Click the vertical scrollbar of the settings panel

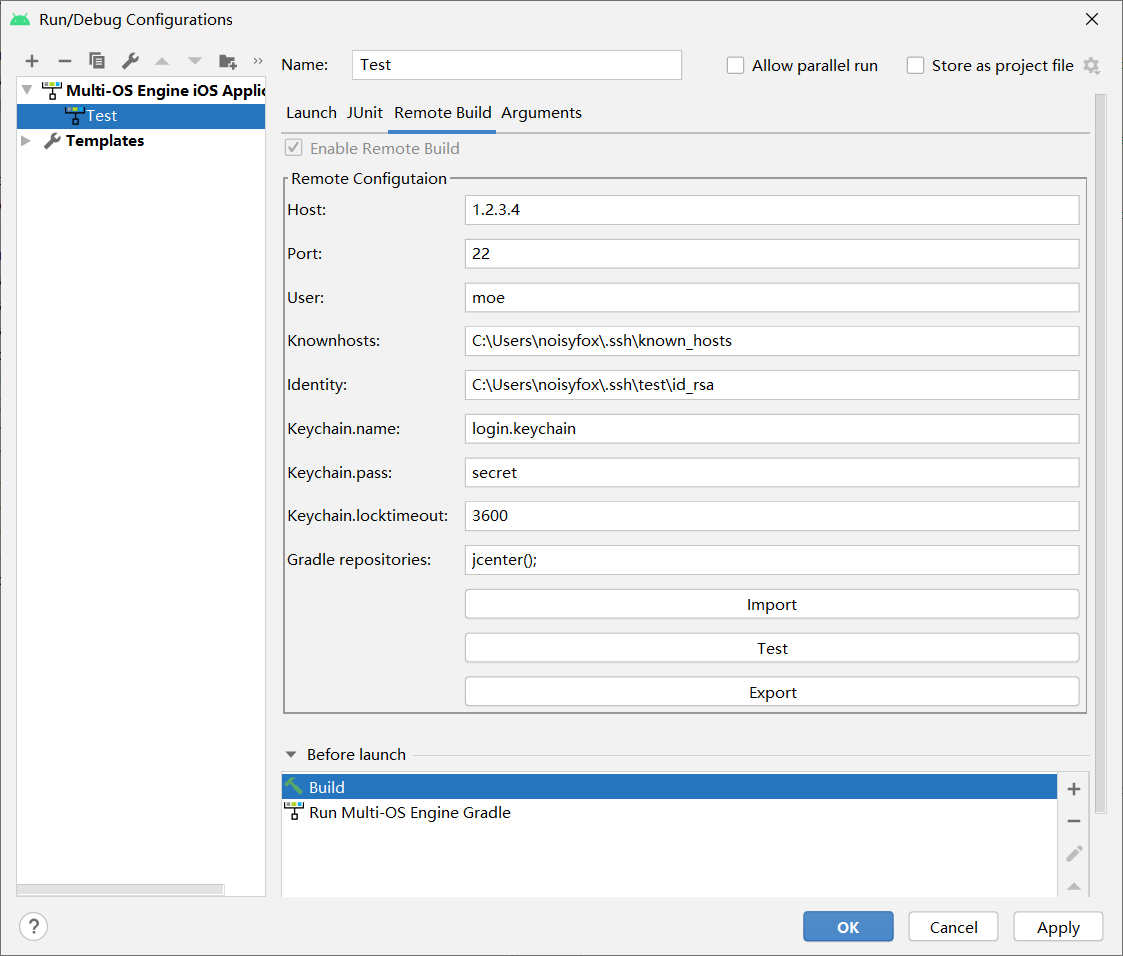(1101, 454)
